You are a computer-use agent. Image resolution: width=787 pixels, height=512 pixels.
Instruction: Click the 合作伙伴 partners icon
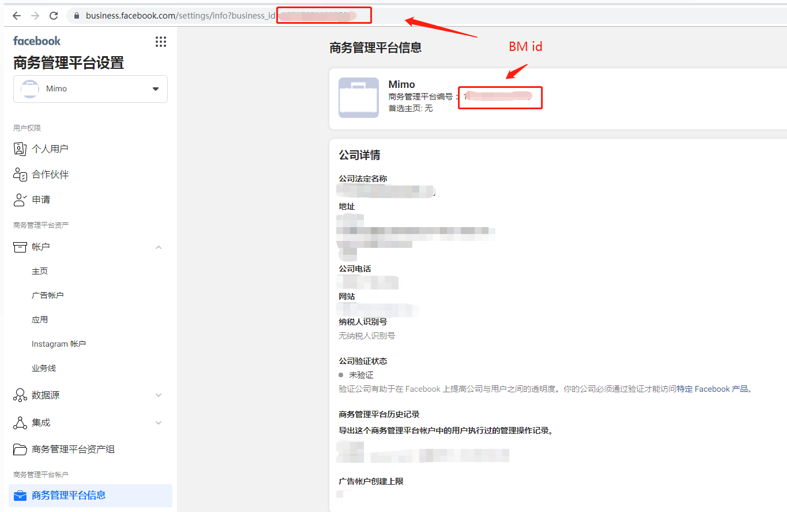pos(20,174)
